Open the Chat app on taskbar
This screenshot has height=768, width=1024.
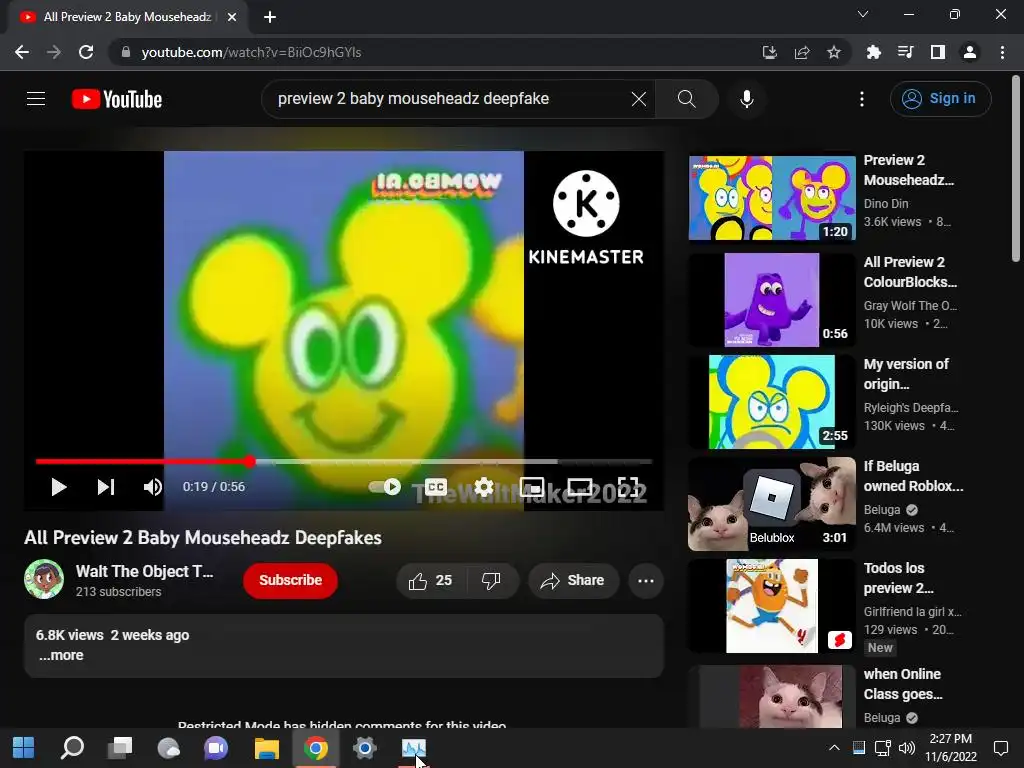tap(216, 748)
